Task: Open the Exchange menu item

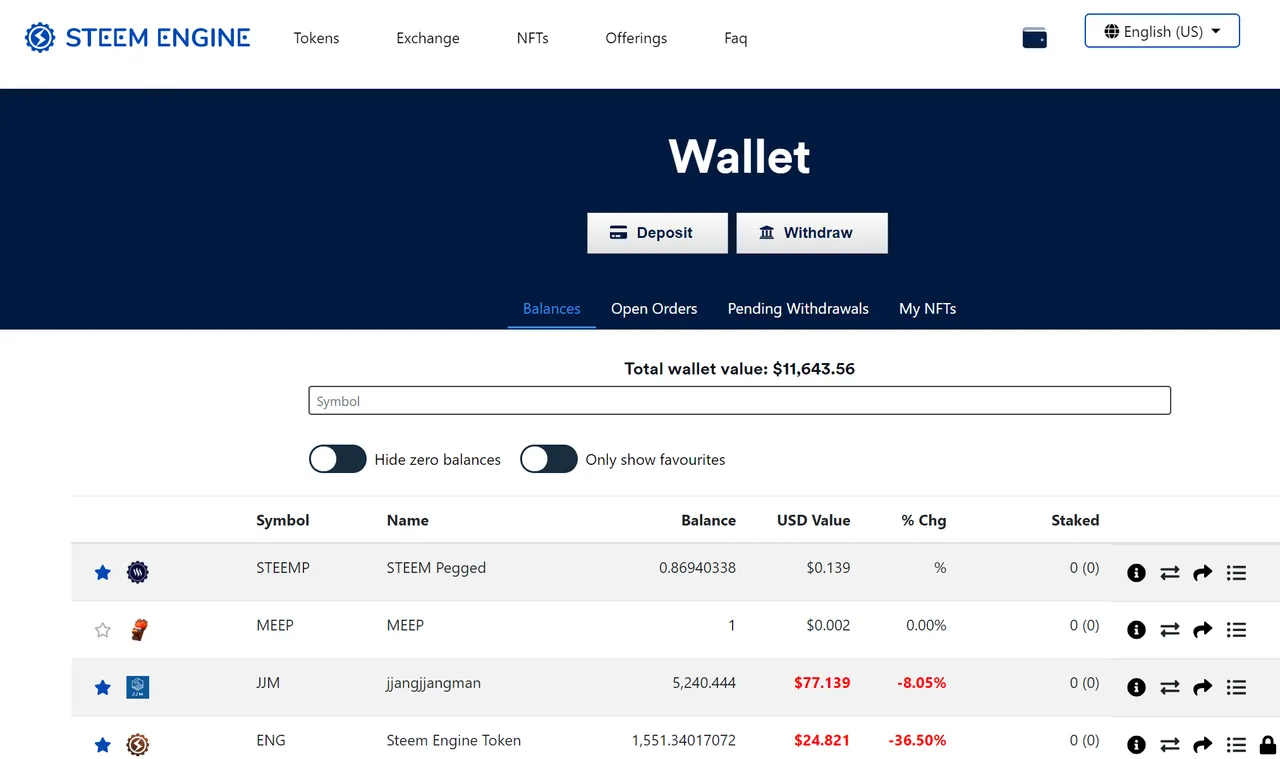Action: (428, 38)
